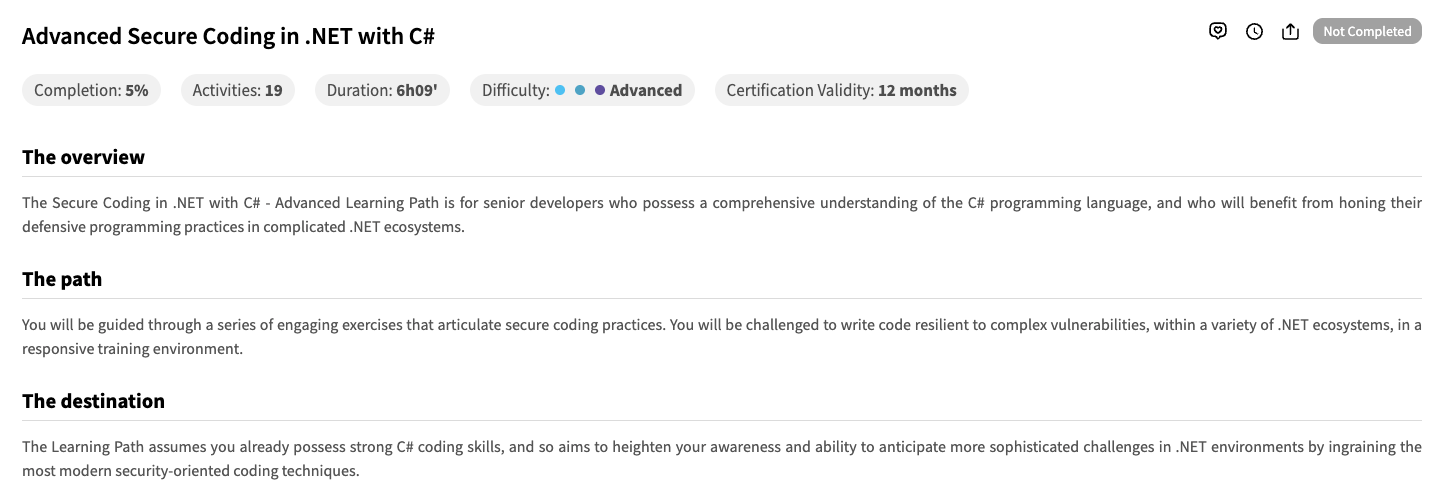Click "The path" section heading

pos(62,279)
